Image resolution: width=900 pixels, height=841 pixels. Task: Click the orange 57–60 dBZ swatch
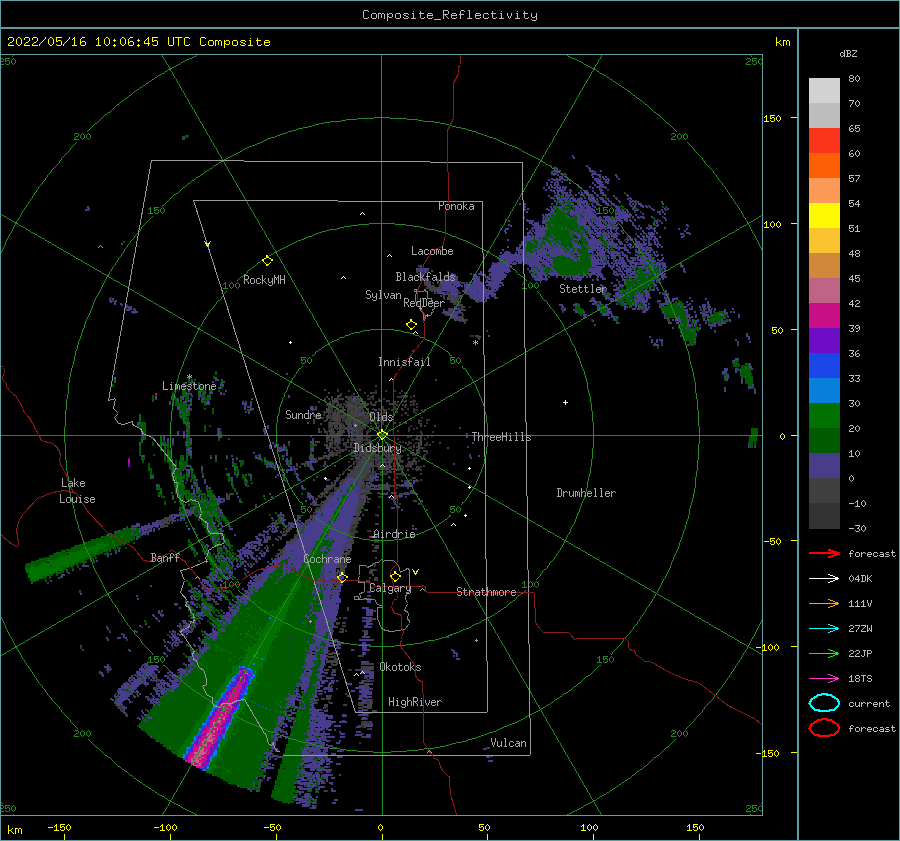point(824,166)
